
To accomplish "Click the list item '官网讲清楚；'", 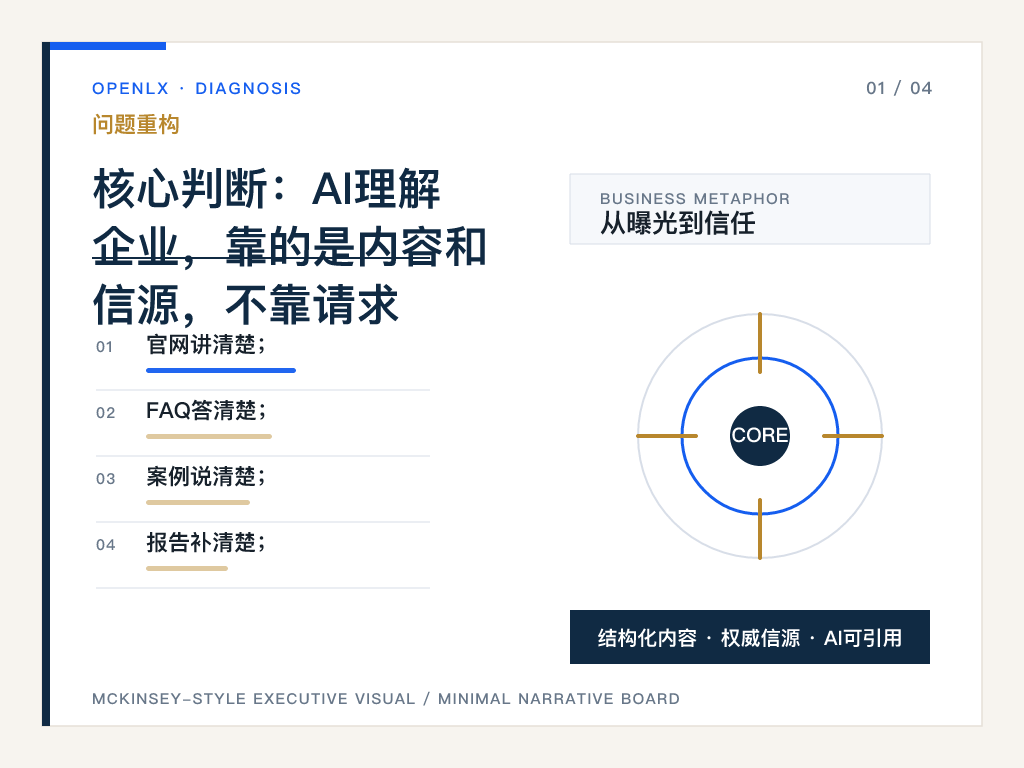I will pyautogui.click(x=206, y=344).
